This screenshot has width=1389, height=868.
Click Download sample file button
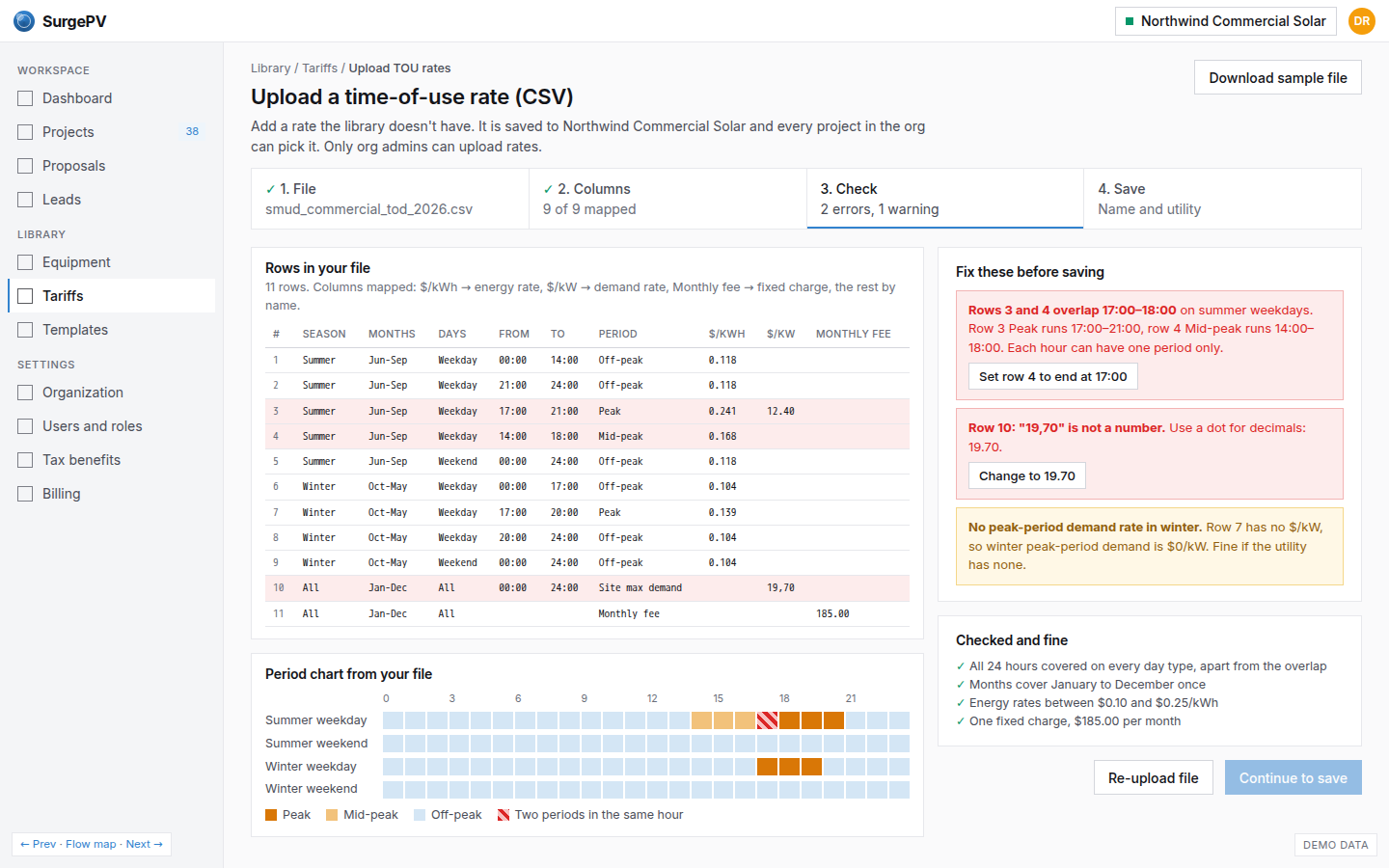click(x=1278, y=78)
